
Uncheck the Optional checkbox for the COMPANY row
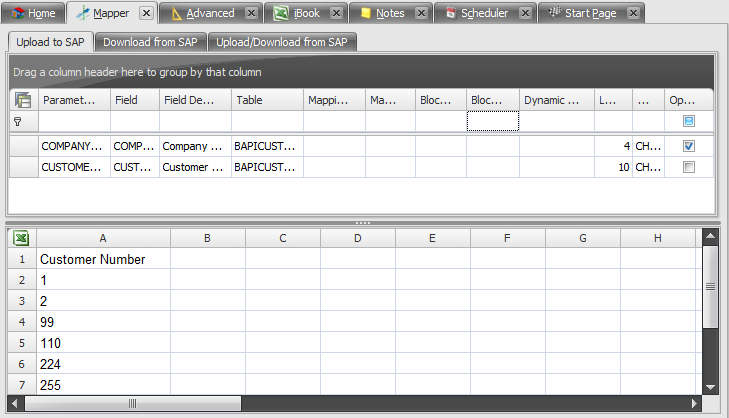coord(688,146)
